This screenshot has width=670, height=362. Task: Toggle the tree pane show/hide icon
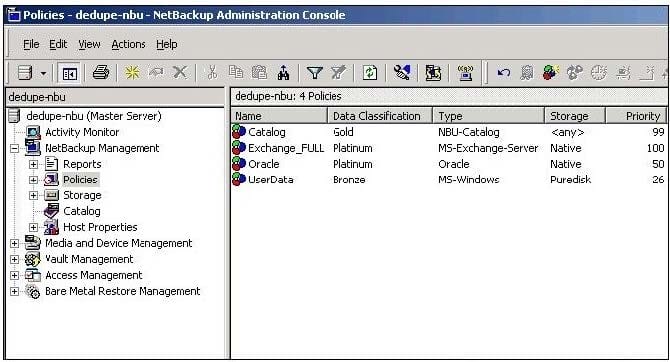(70, 74)
